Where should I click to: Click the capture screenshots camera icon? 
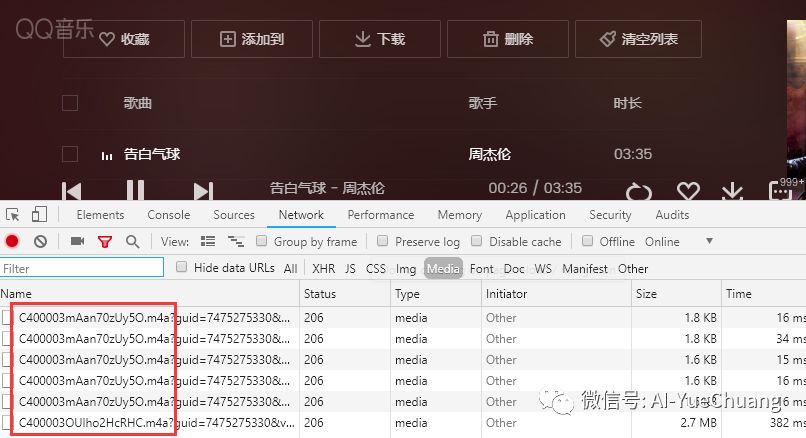click(78, 241)
